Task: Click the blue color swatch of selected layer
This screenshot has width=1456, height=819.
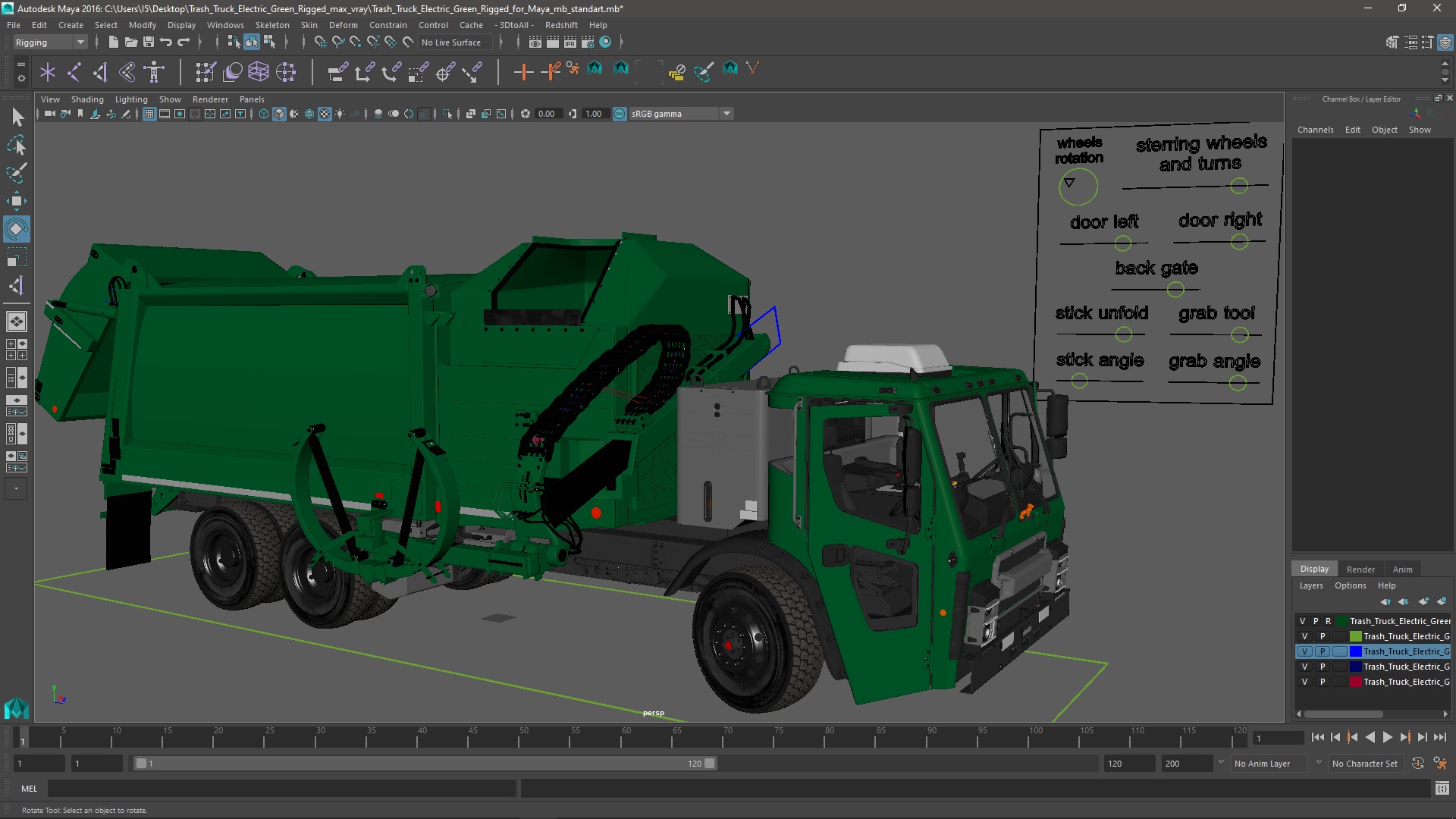Action: point(1355,651)
